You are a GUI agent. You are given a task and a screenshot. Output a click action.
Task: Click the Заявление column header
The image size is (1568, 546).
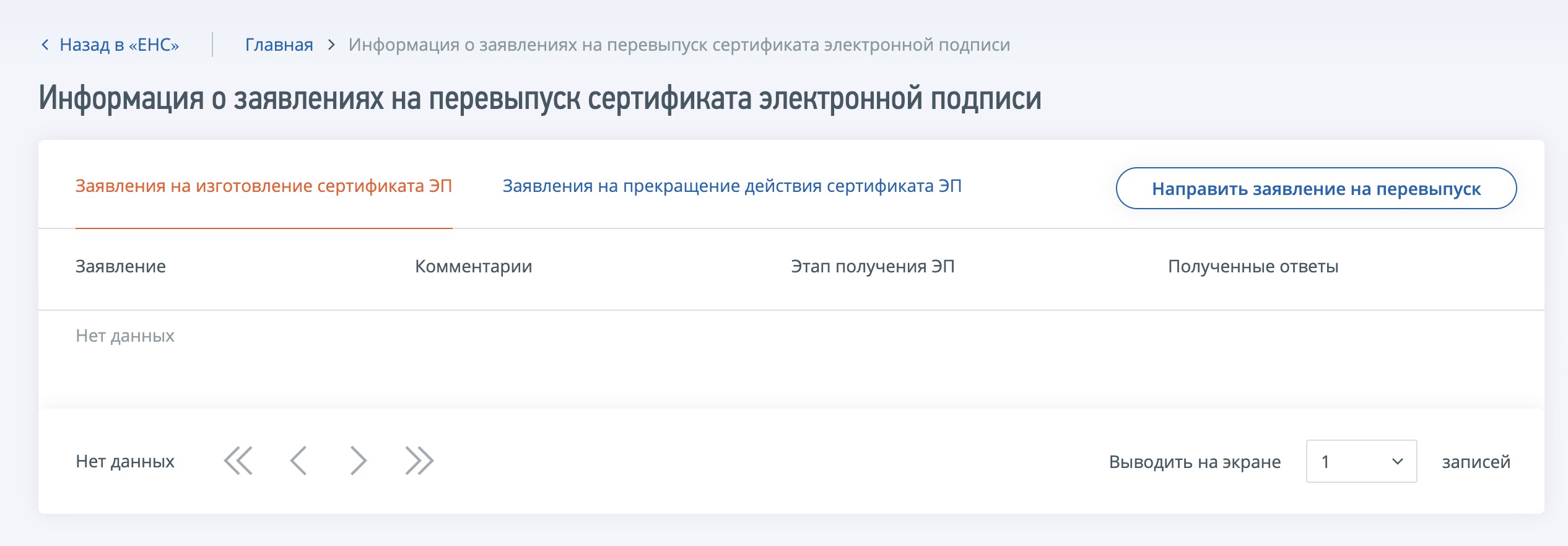click(121, 266)
